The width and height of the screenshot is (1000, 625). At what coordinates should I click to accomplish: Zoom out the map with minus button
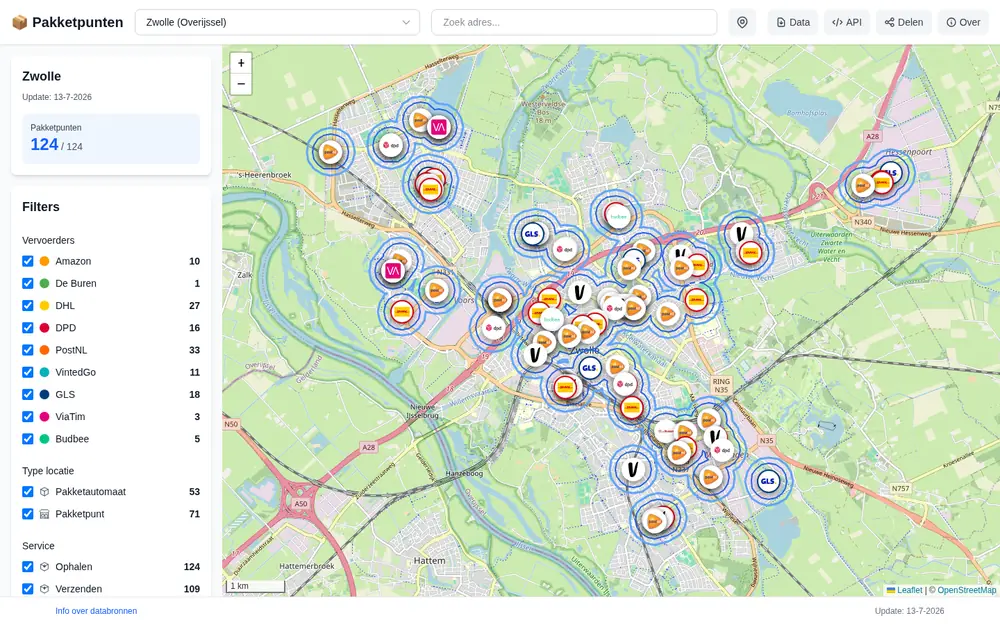pyautogui.click(x=240, y=84)
